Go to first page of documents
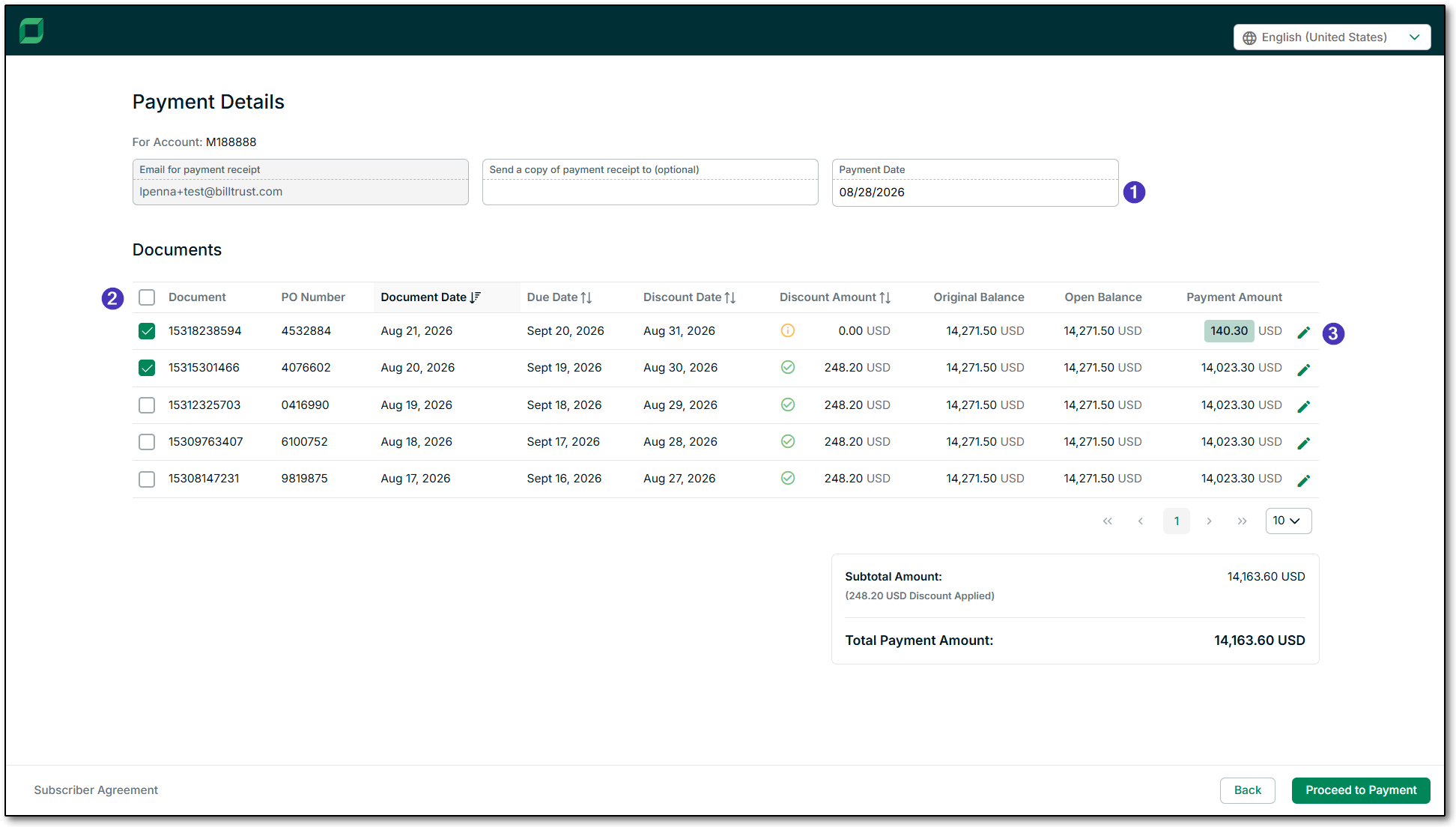Image resolution: width=1456 pixels, height=827 pixels. (1107, 521)
